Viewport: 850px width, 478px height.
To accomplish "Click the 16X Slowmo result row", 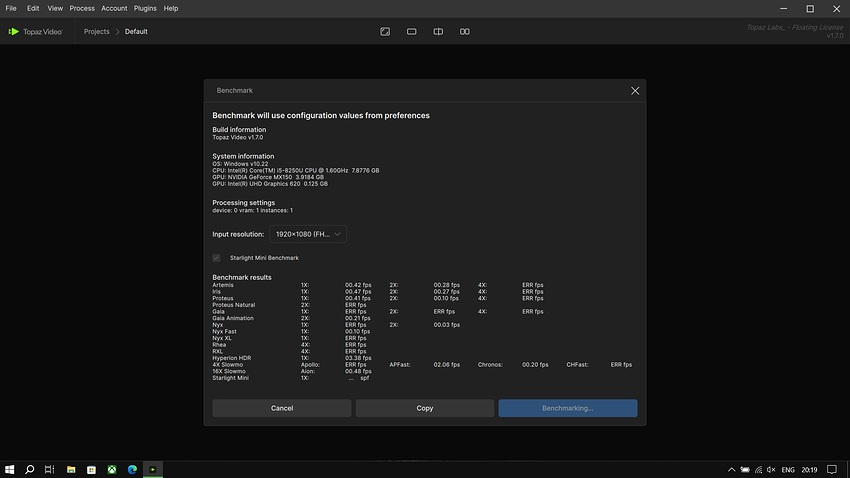I will pos(292,371).
